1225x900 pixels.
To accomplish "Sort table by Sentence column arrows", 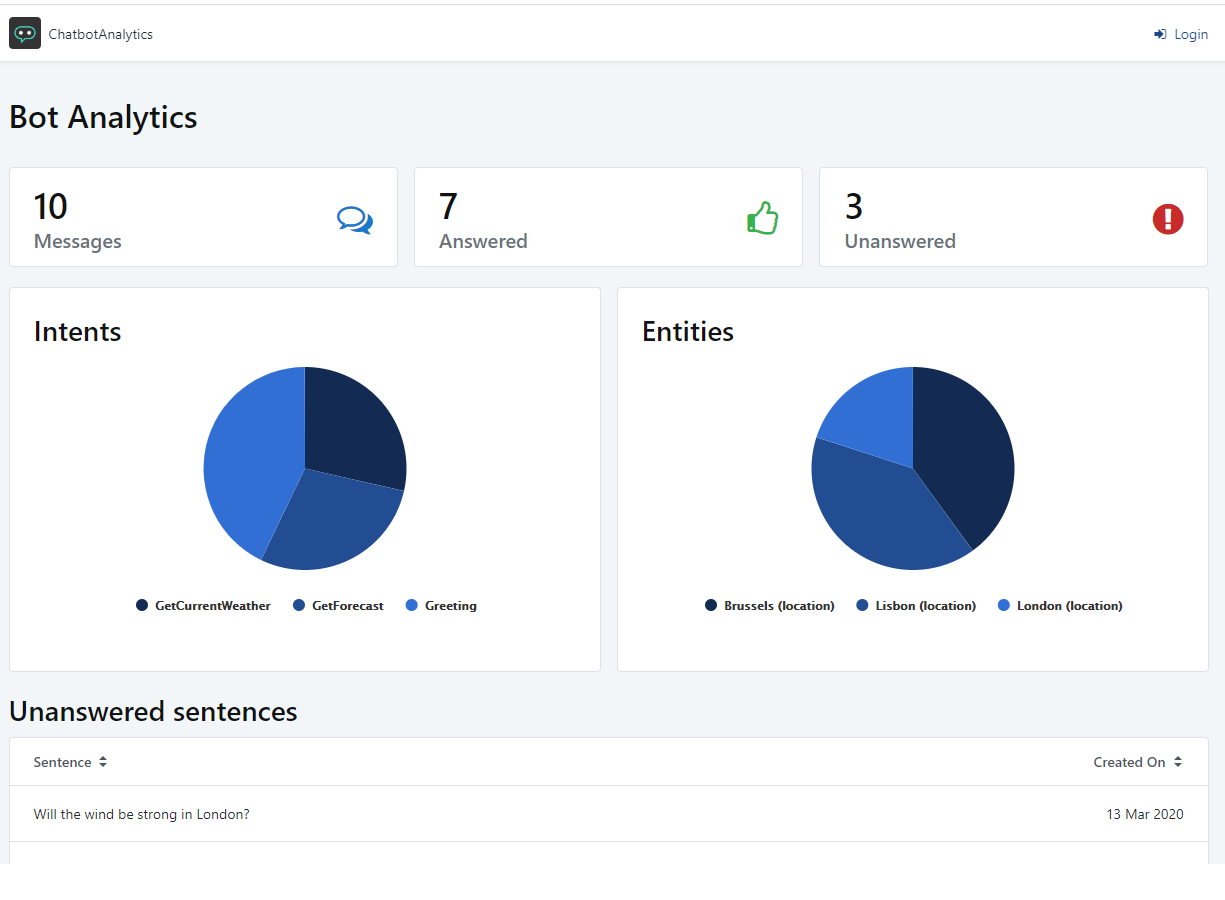I will [103, 762].
